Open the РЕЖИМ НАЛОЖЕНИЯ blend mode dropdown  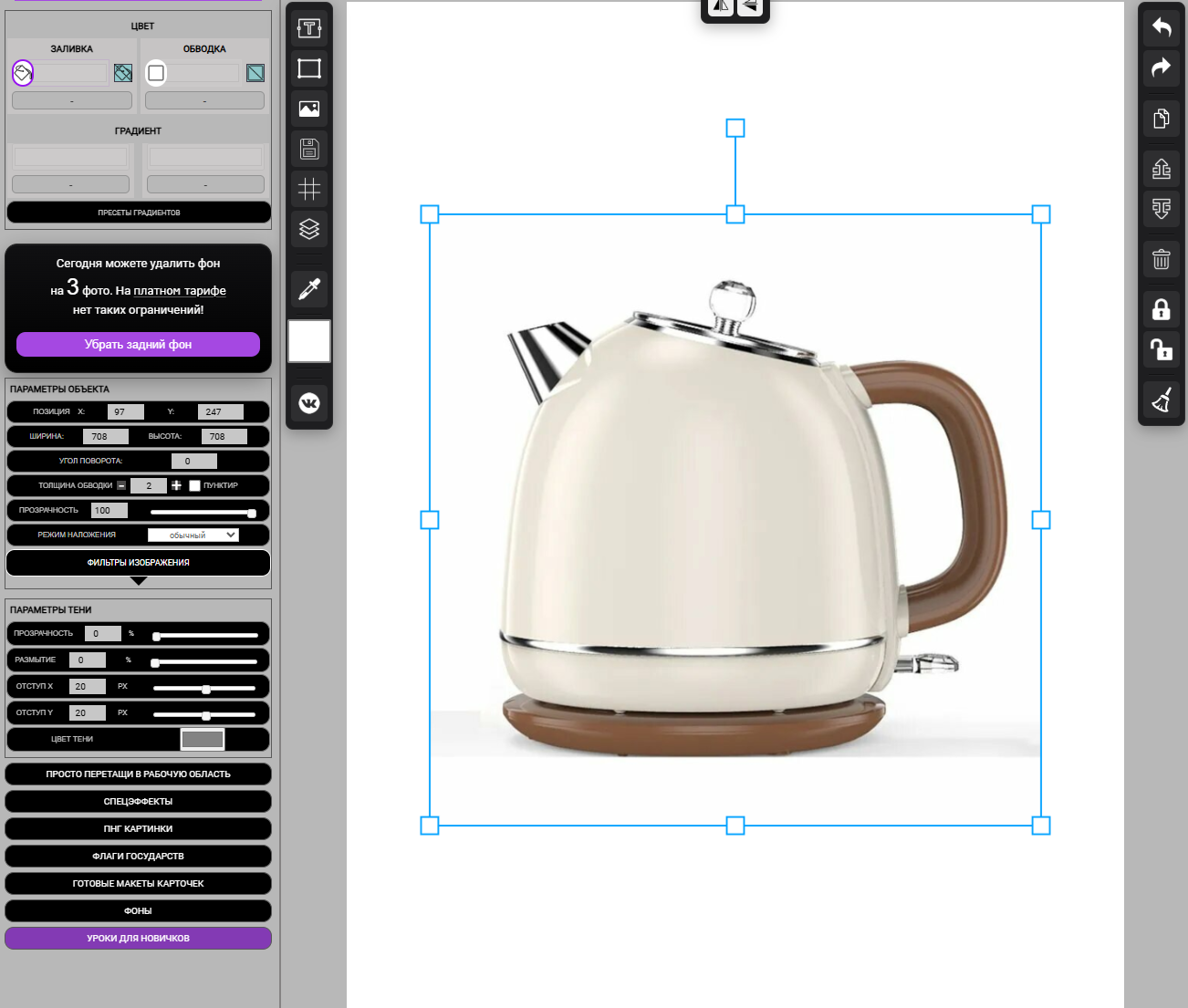click(x=193, y=535)
